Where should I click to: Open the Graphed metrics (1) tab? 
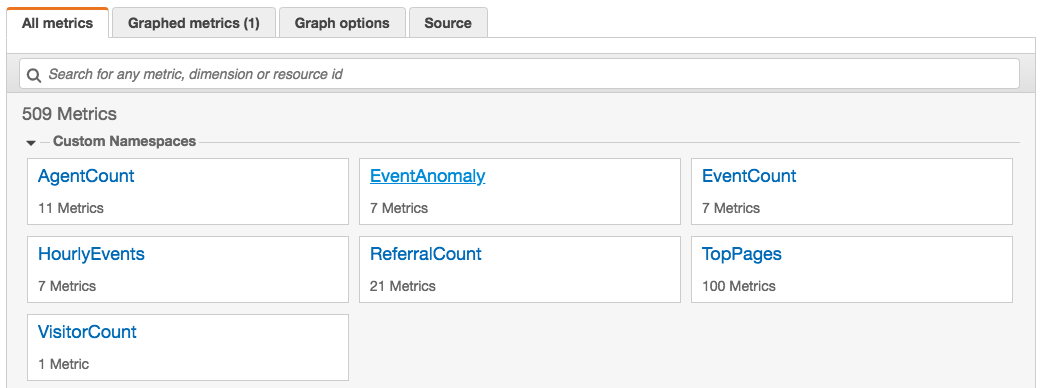[x=194, y=23]
